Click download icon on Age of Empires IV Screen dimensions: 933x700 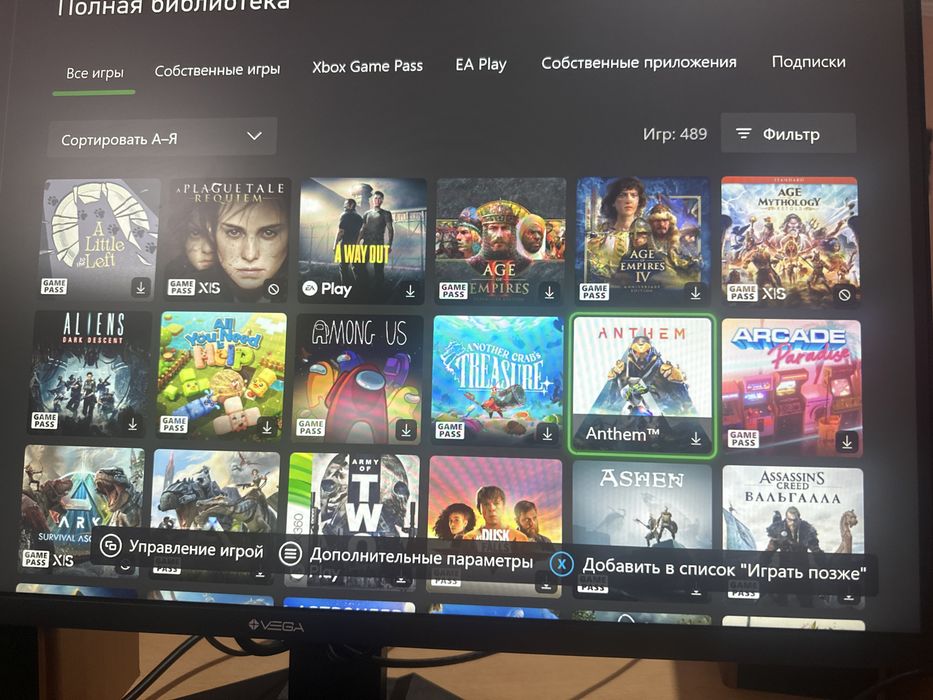695,292
